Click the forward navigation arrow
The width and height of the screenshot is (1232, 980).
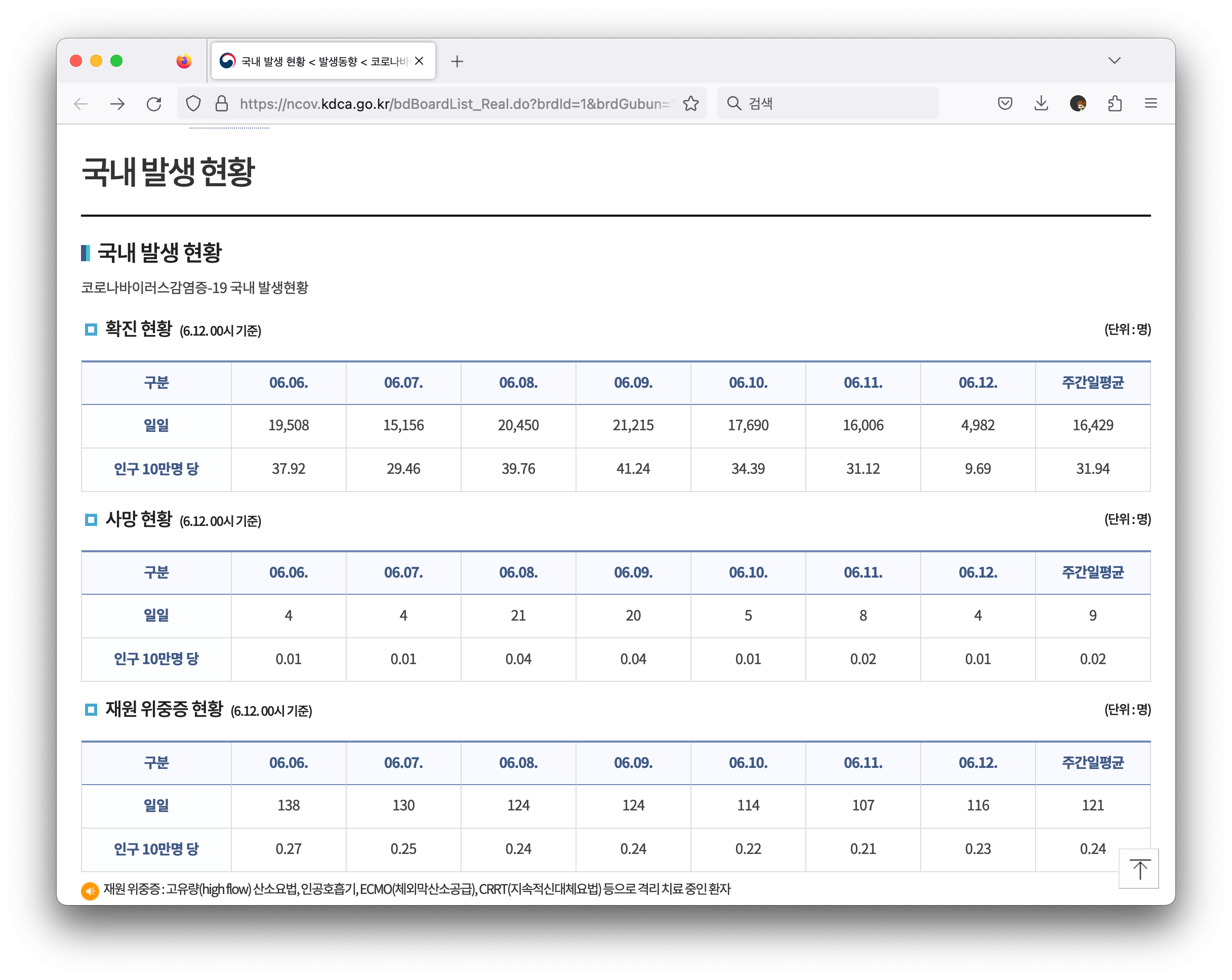[118, 103]
